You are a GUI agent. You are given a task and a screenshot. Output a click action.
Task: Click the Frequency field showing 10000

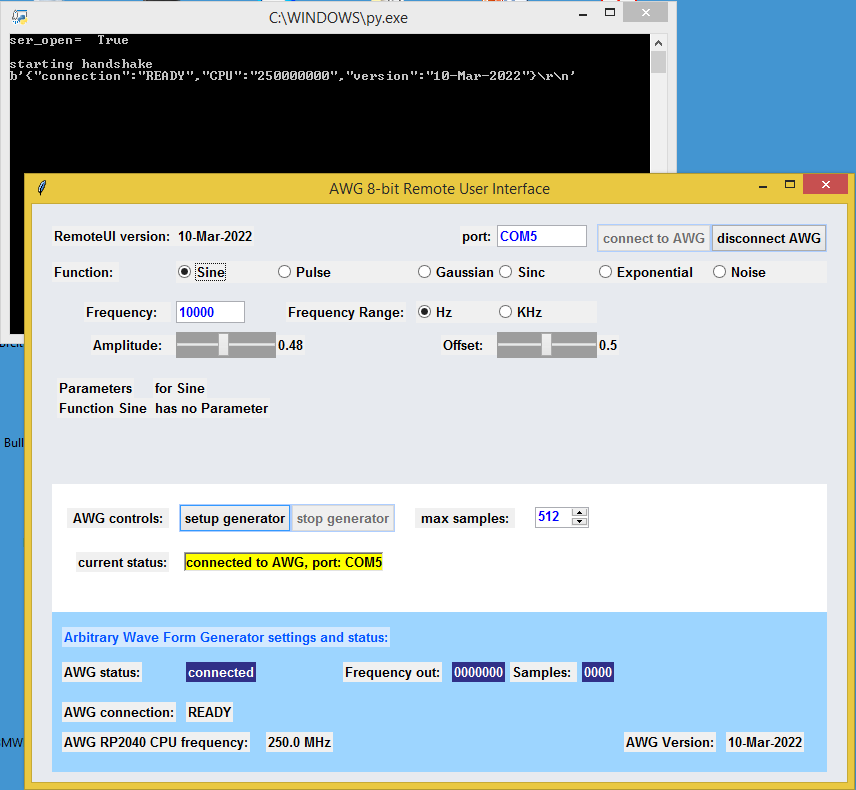pos(209,311)
